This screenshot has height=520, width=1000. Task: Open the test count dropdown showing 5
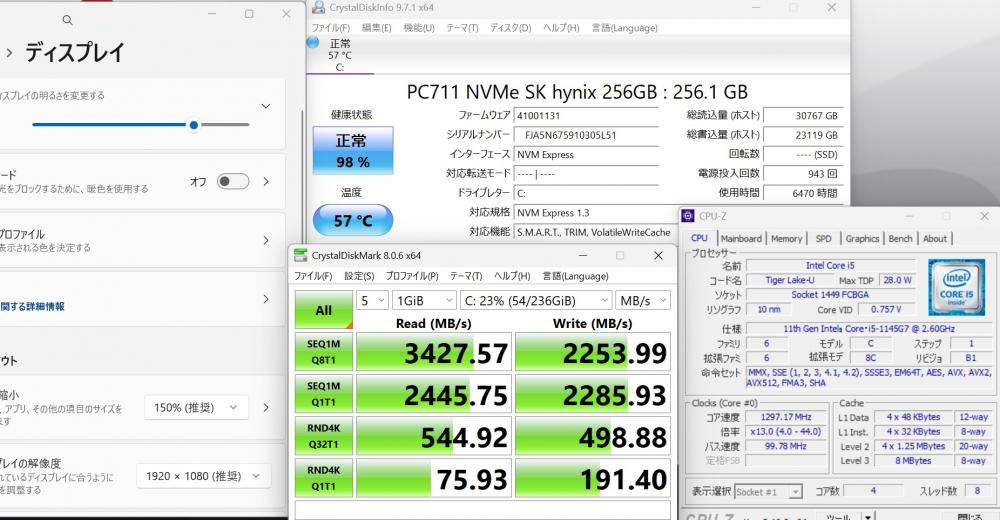pos(372,301)
